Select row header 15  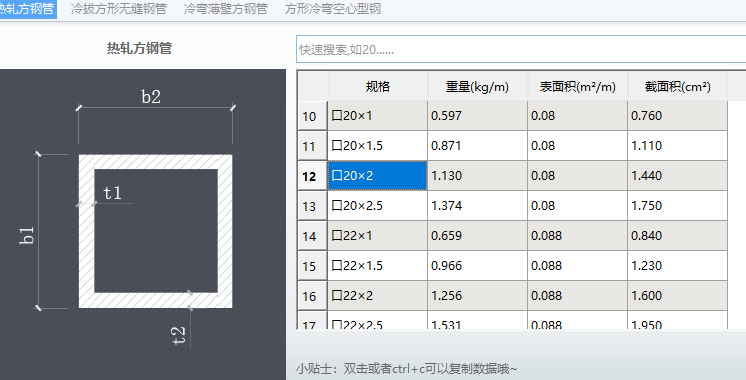click(x=312, y=265)
